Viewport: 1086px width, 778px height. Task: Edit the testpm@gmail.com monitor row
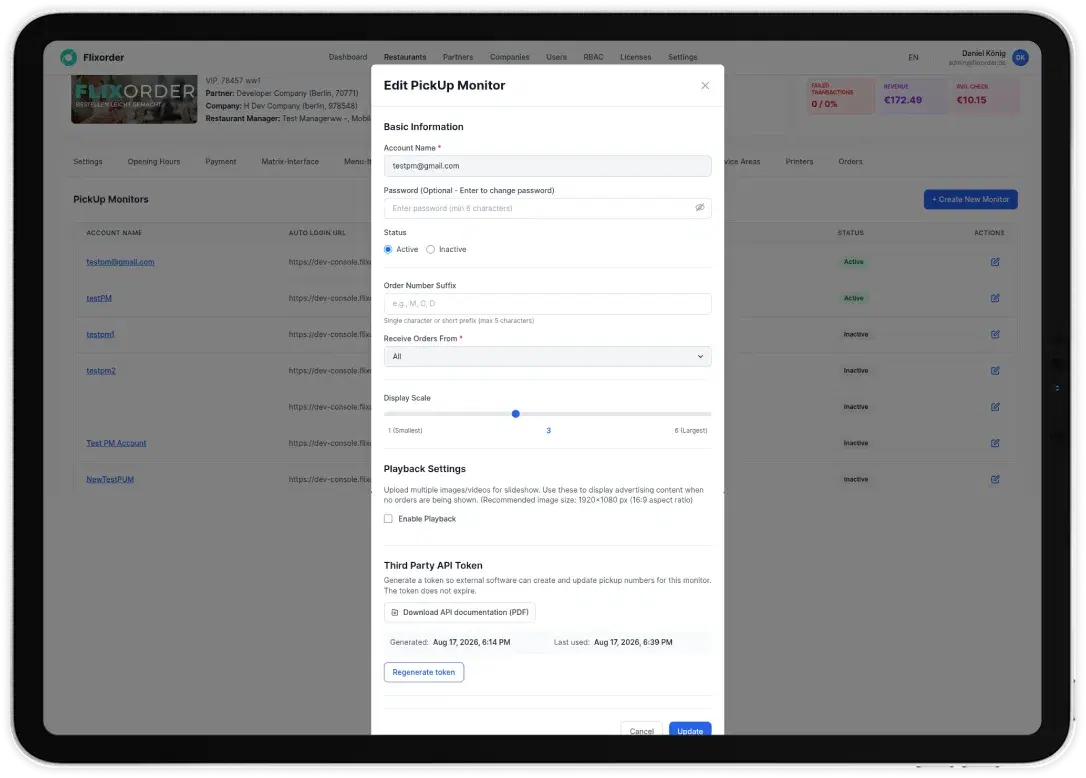pyautogui.click(x=995, y=262)
